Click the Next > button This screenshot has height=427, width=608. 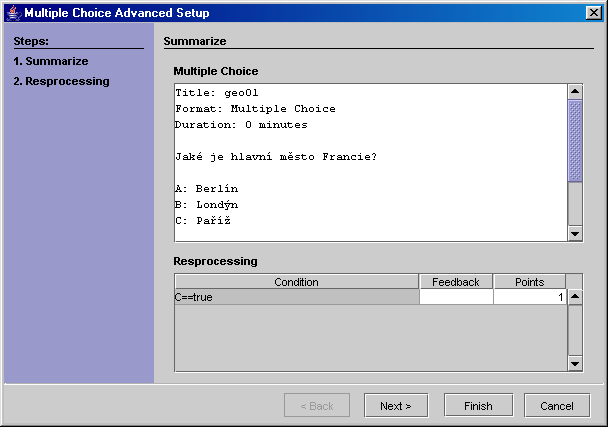(396, 406)
